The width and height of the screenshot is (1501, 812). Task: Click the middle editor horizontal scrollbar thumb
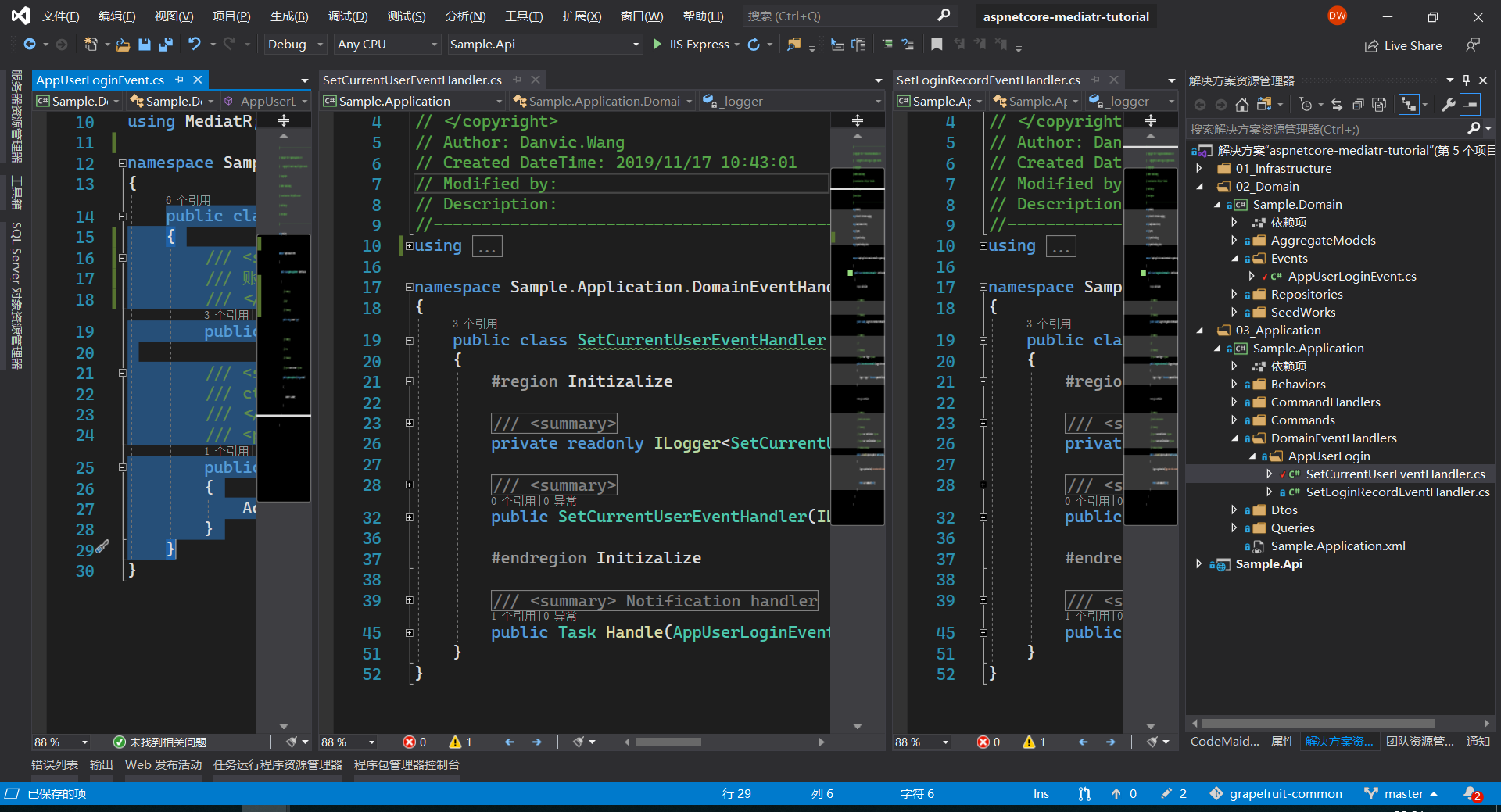[668, 742]
